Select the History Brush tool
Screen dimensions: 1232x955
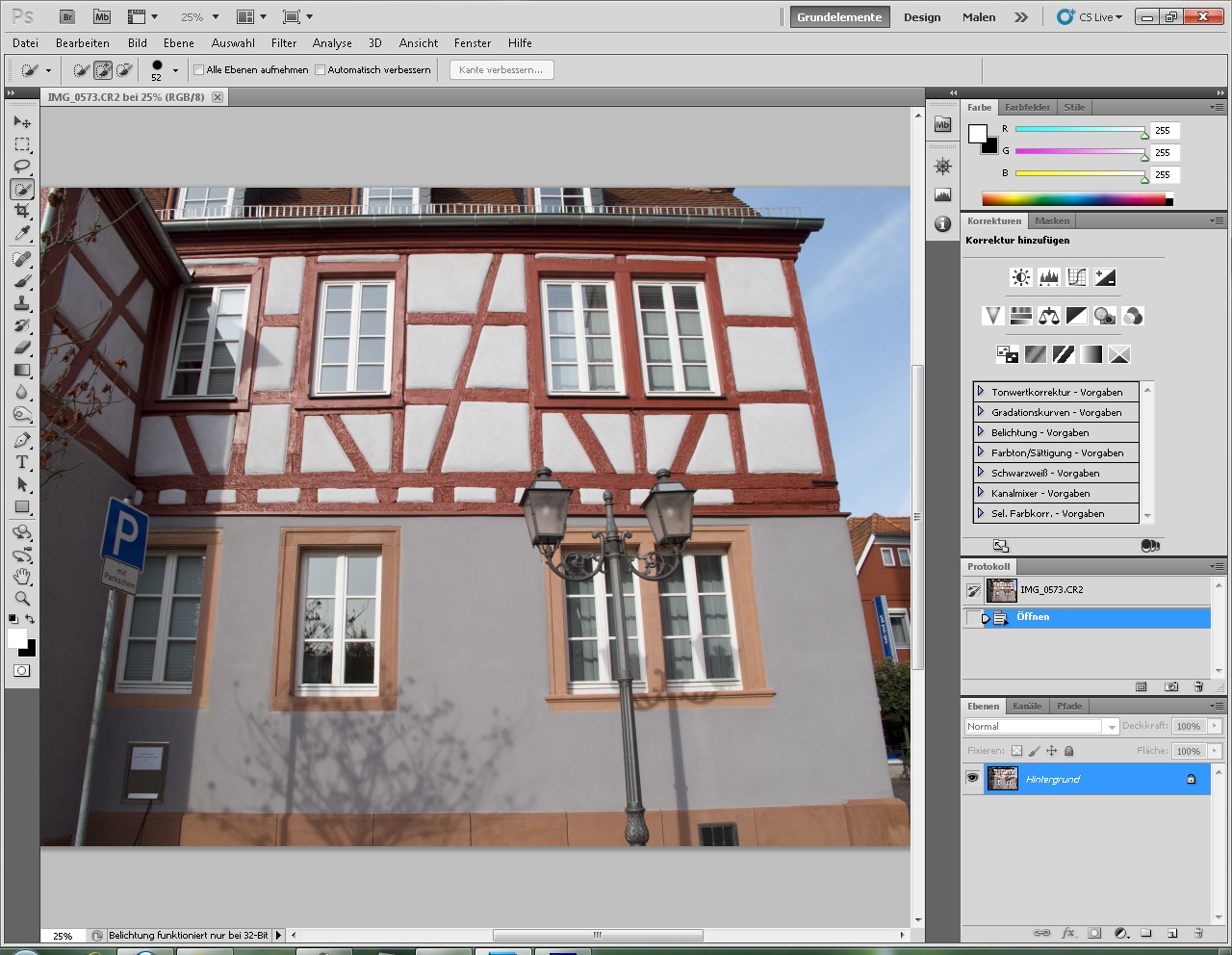[x=22, y=325]
